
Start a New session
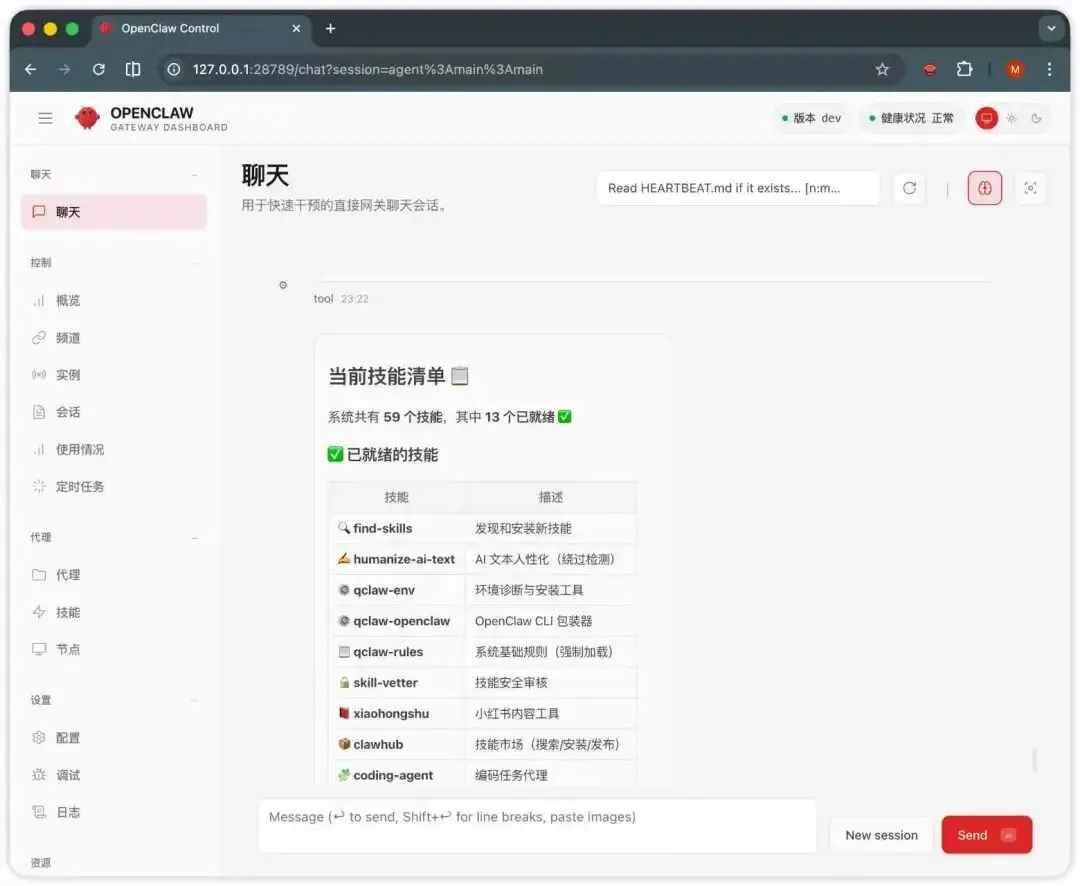coord(881,835)
